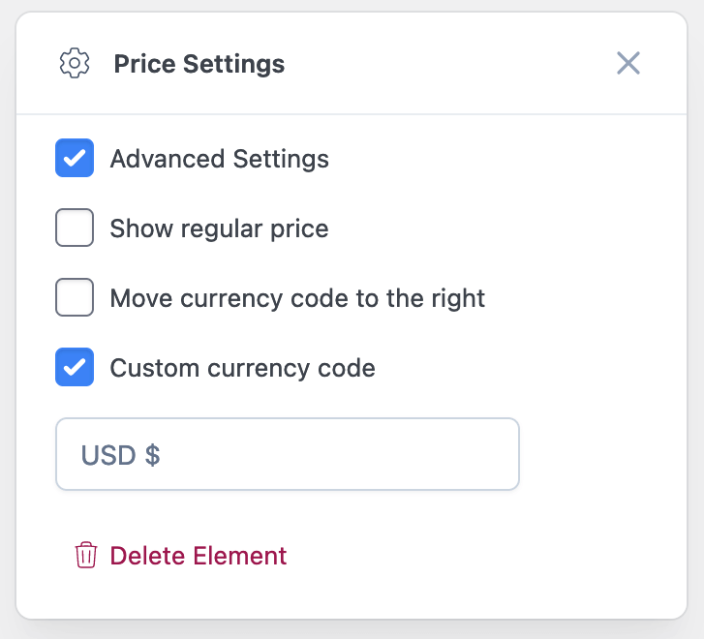Focus the USD $ currency code field

(x=287, y=454)
